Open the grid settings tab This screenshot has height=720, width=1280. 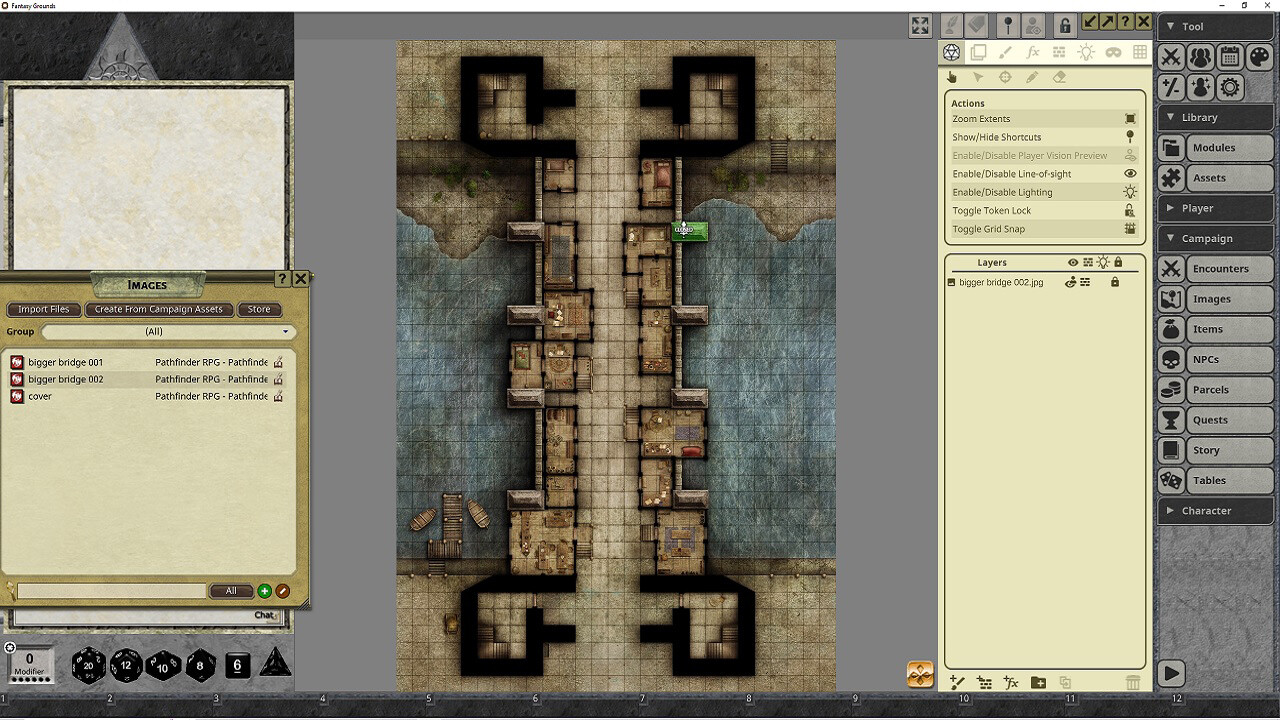(x=1140, y=52)
